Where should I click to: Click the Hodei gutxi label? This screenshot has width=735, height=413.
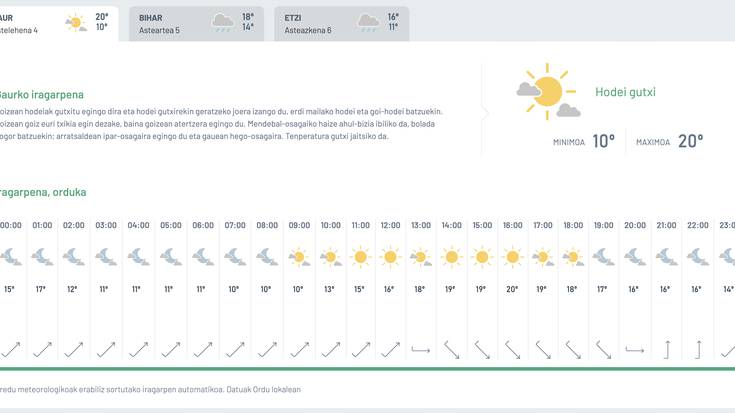coord(625,92)
